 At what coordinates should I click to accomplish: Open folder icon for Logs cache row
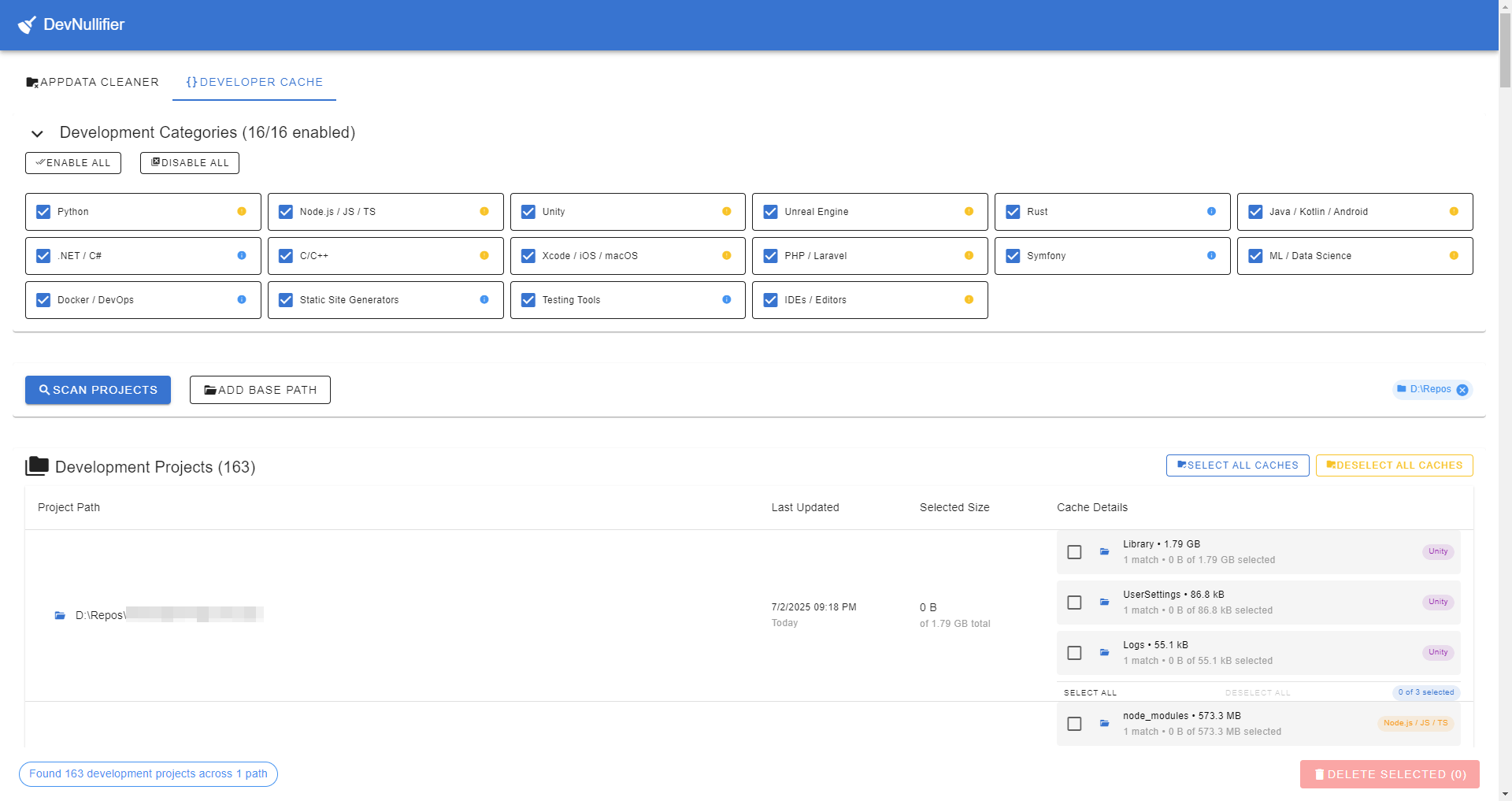pos(1104,653)
